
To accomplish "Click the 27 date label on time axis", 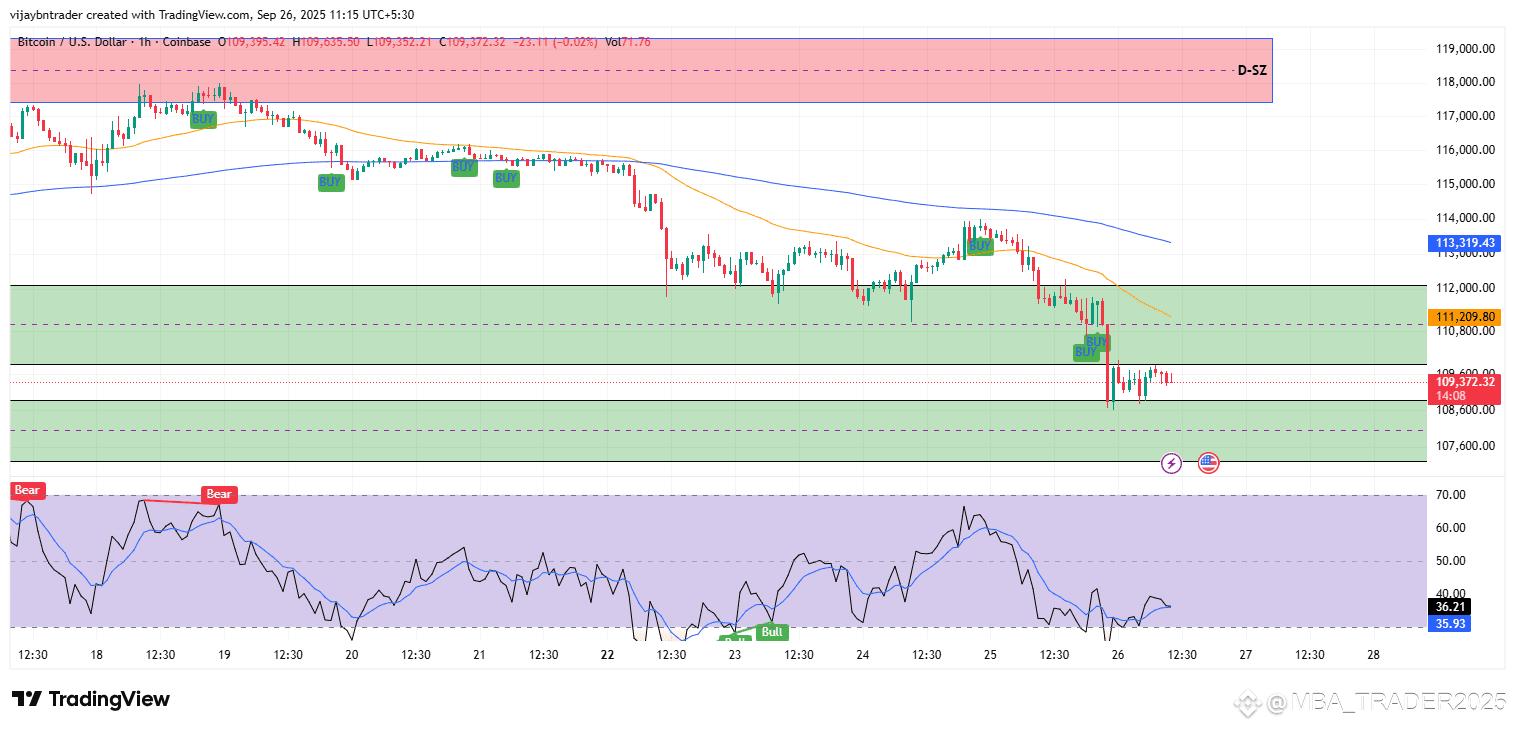I will pyautogui.click(x=1245, y=655).
